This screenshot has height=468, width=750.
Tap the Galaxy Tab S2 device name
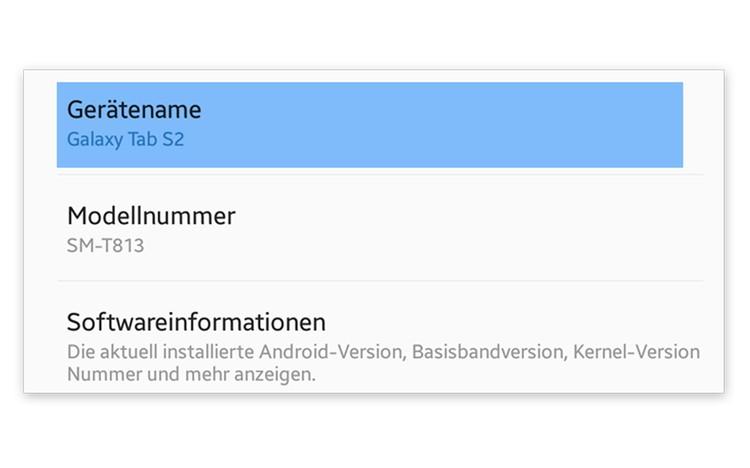(x=125, y=139)
